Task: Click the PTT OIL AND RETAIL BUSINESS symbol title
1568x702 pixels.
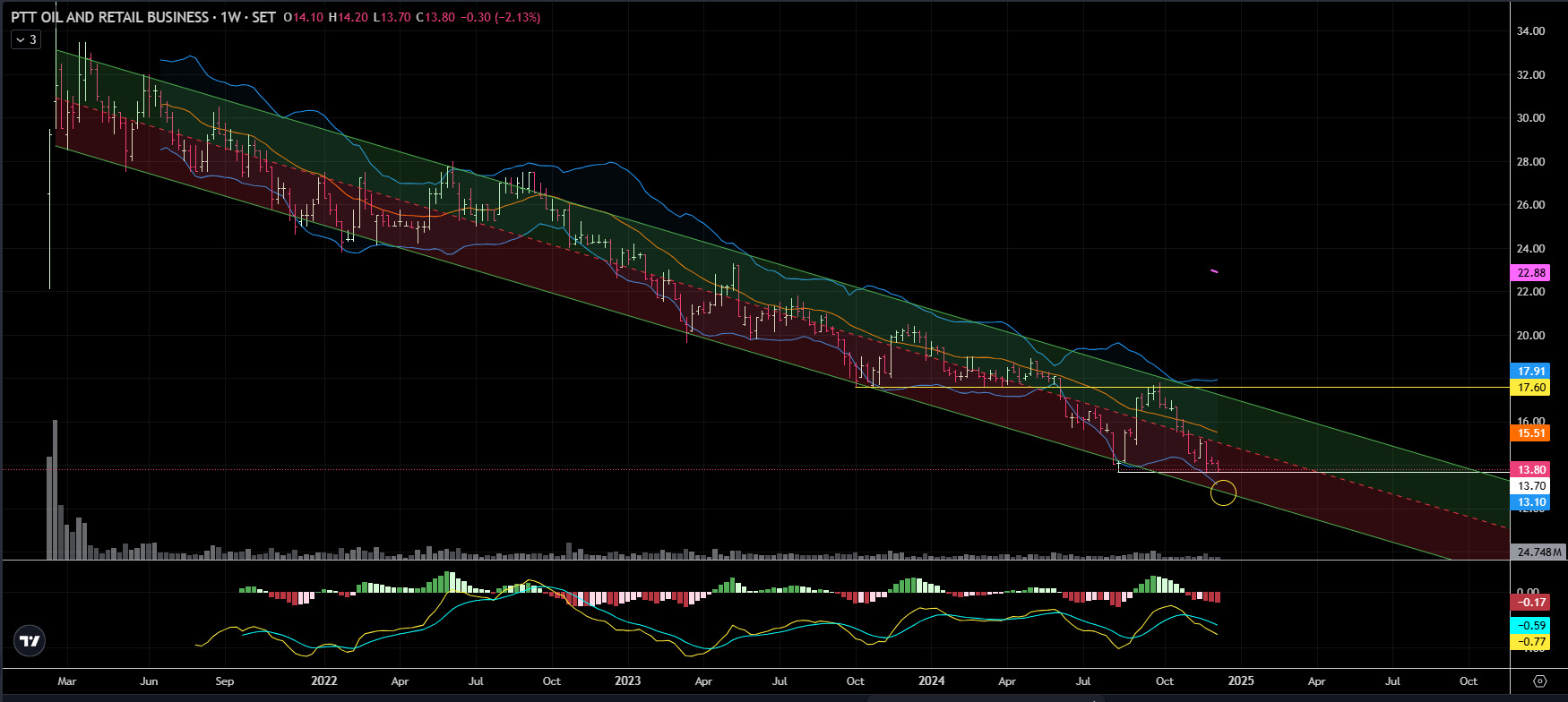Action: (x=110, y=17)
